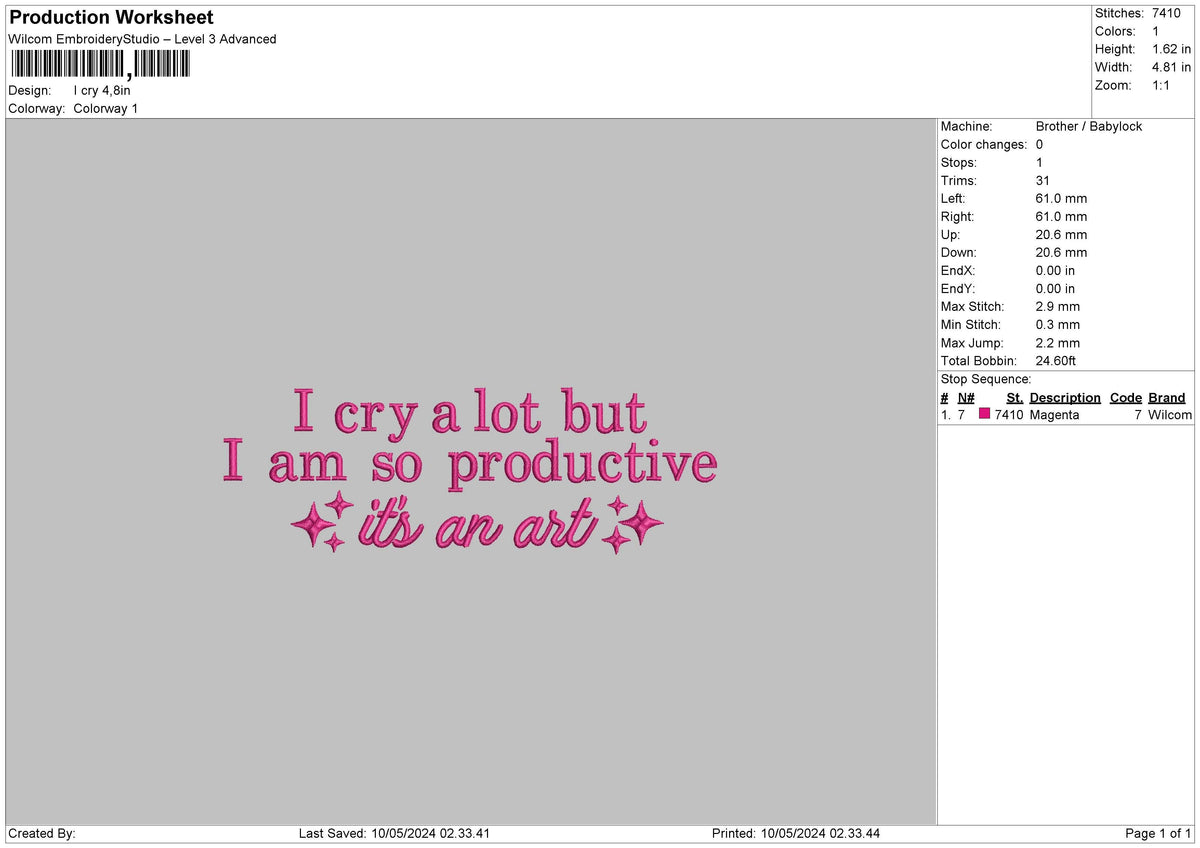This screenshot has width=1200, height=848.
Task: Click the Machine field showing Brother / Babylock
Action: pos(1090,127)
